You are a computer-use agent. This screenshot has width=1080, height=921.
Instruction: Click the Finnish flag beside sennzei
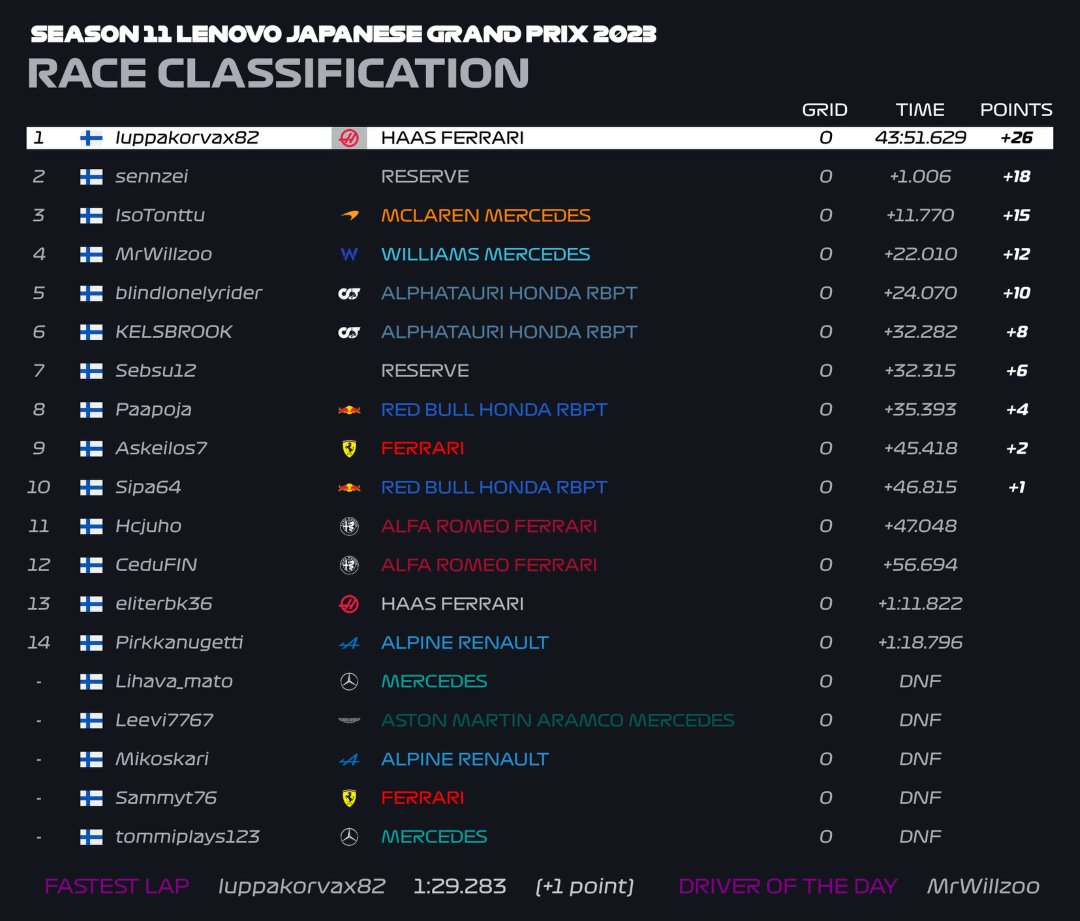(x=91, y=177)
